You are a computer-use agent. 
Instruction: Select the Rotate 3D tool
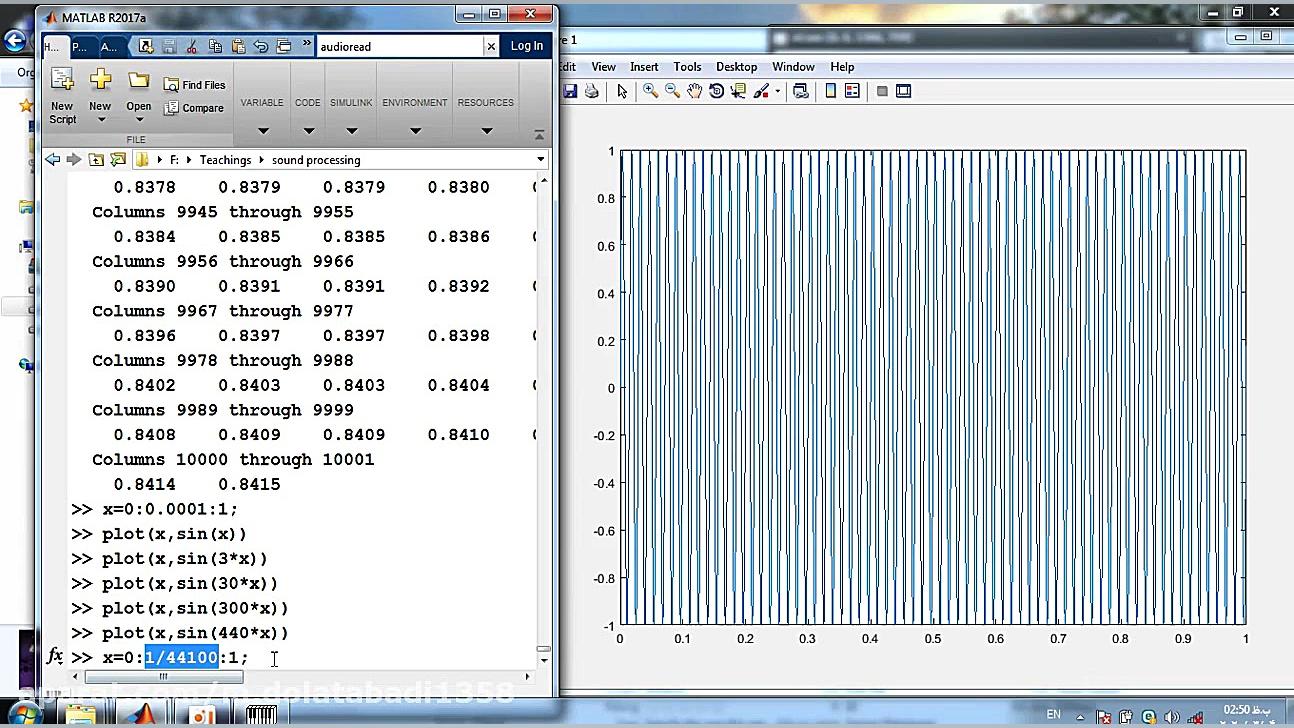pos(716,91)
